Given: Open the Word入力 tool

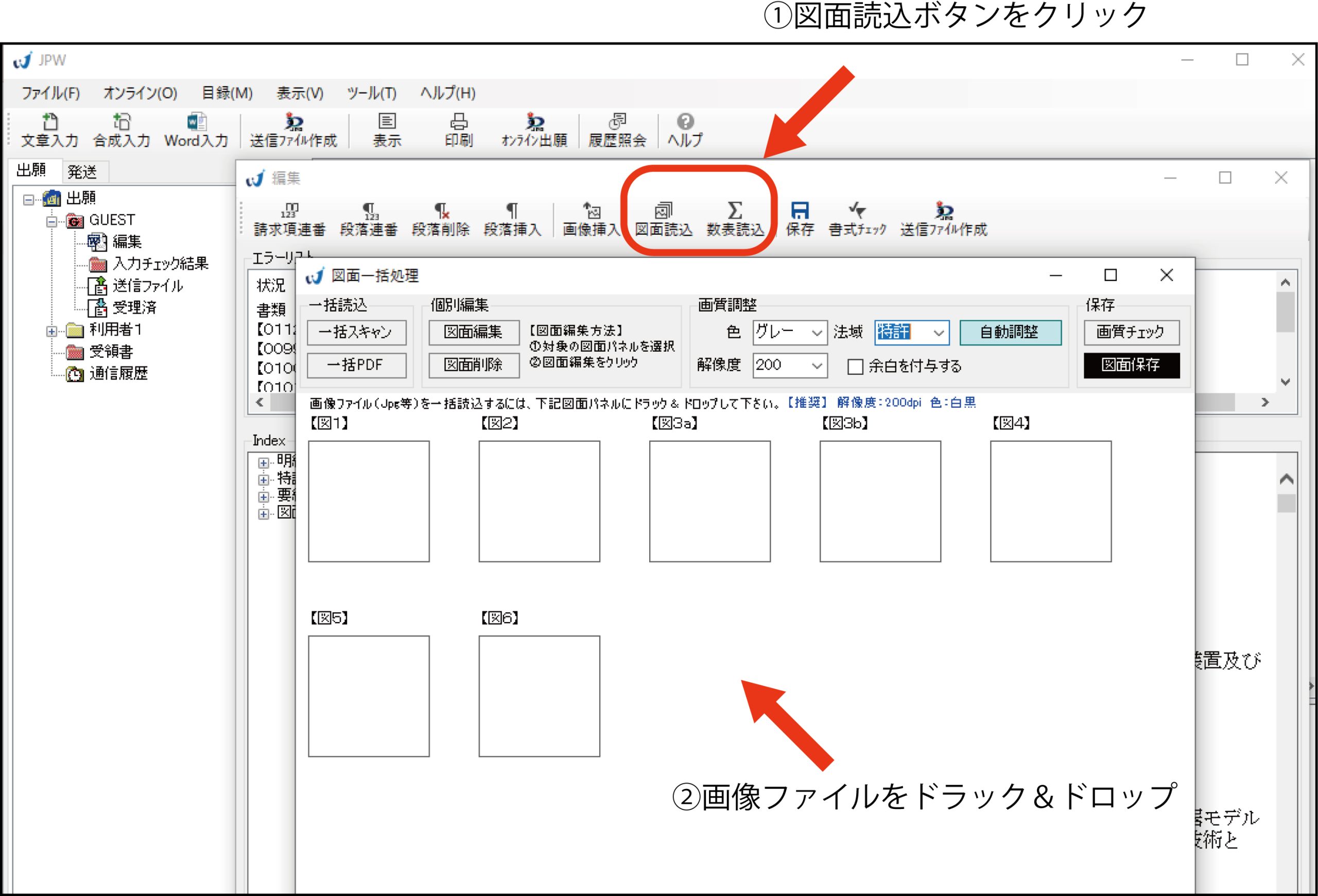Looking at the screenshot, I should pos(196,130).
